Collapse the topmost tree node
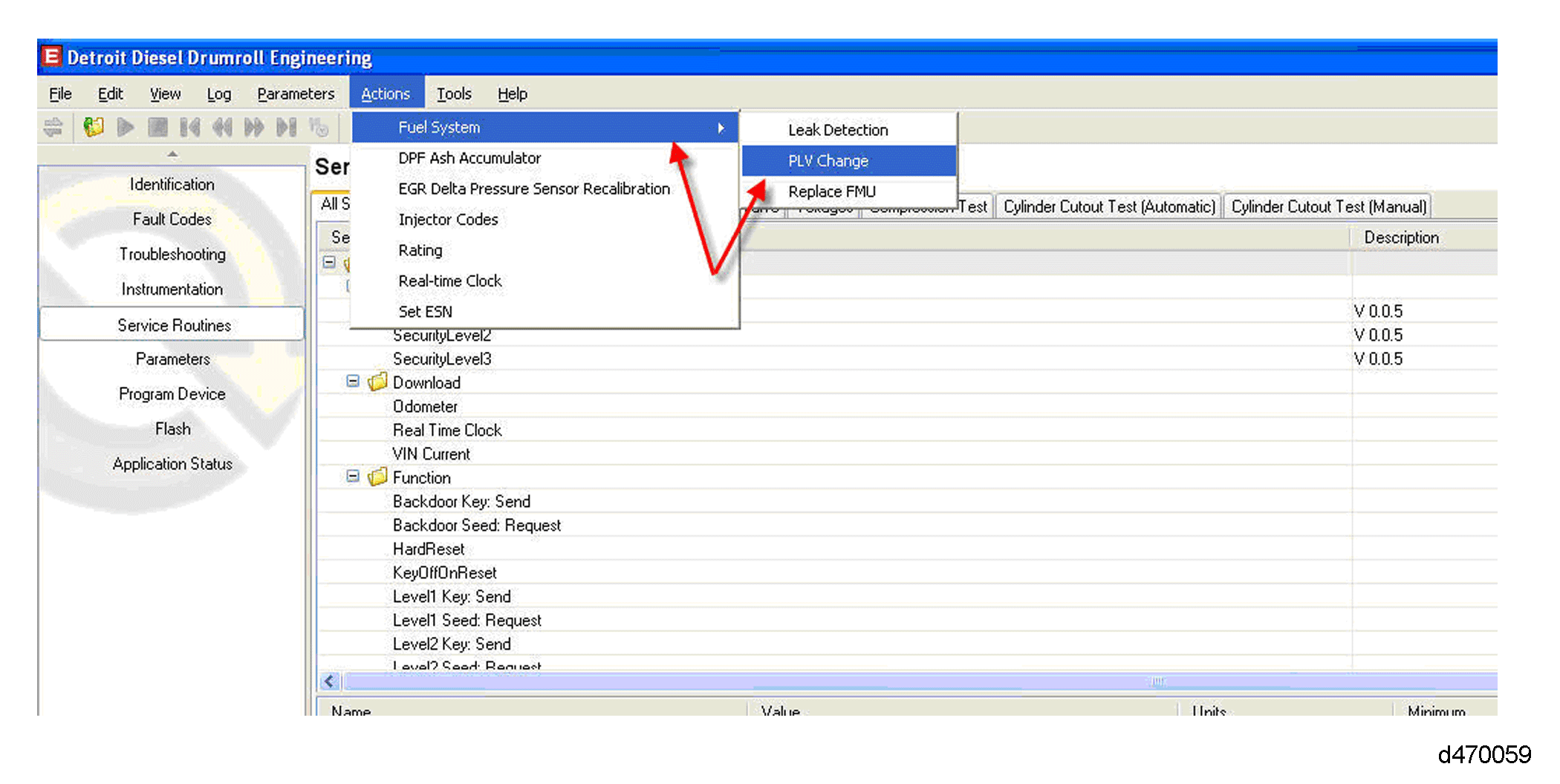 [329, 263]
